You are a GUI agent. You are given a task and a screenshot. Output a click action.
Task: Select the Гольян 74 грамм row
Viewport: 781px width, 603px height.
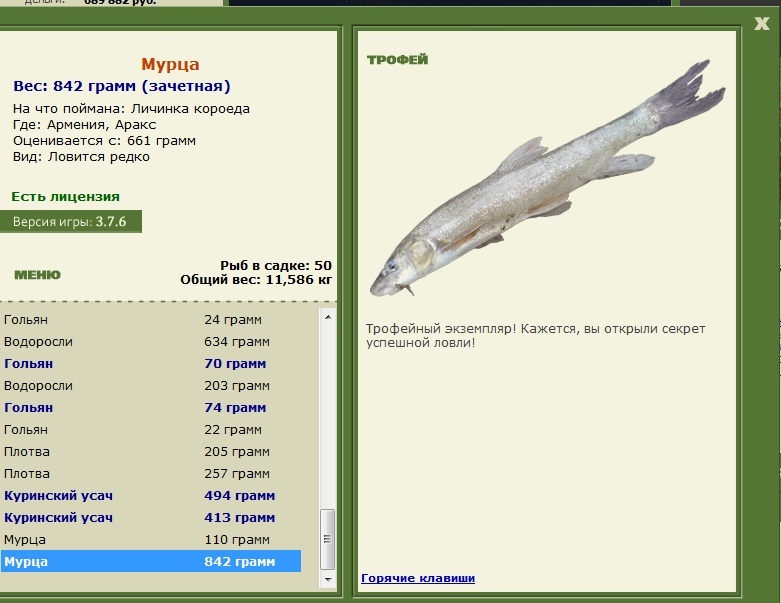click(151, 407)
